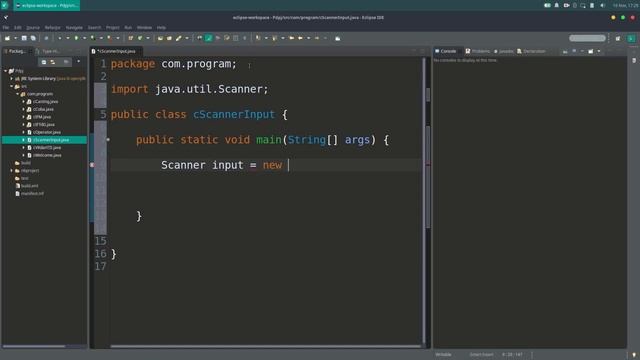
Task: Open the Source menu
Action: [33, 28]
